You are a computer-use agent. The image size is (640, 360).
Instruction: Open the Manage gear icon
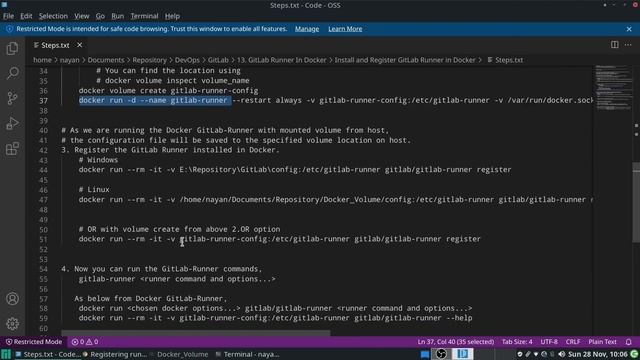(x=12, y=324)
